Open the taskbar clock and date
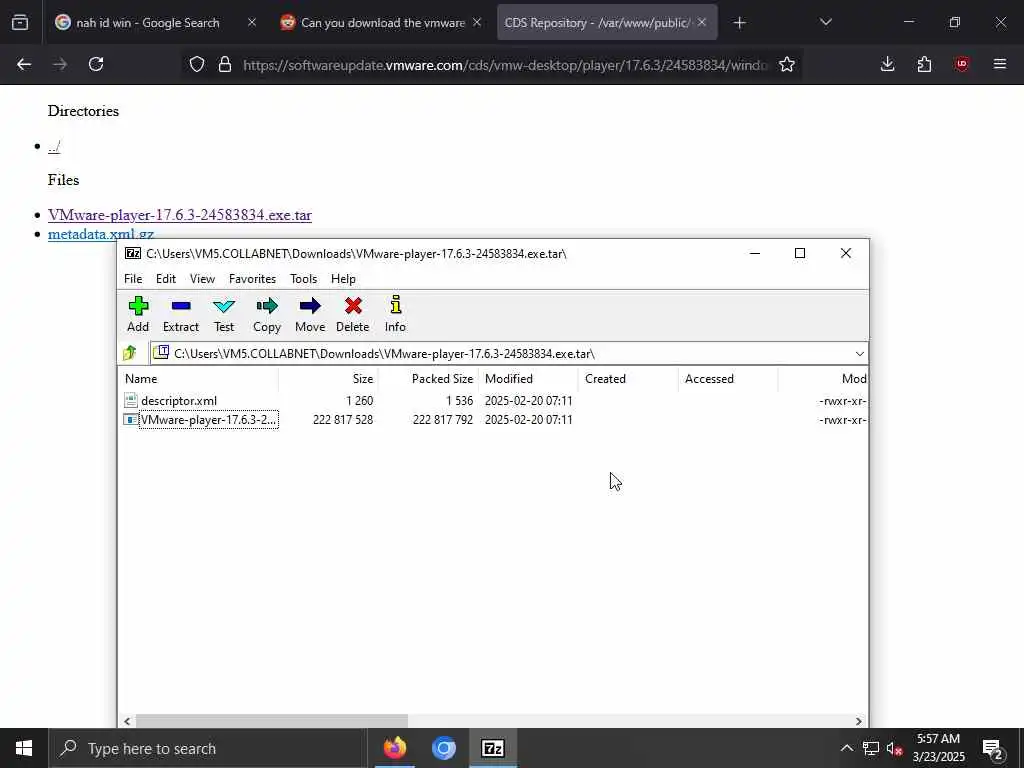Image resolution: width=1024 pixels, height=768 pixels. pyautogui.click(x=938, y=748)
